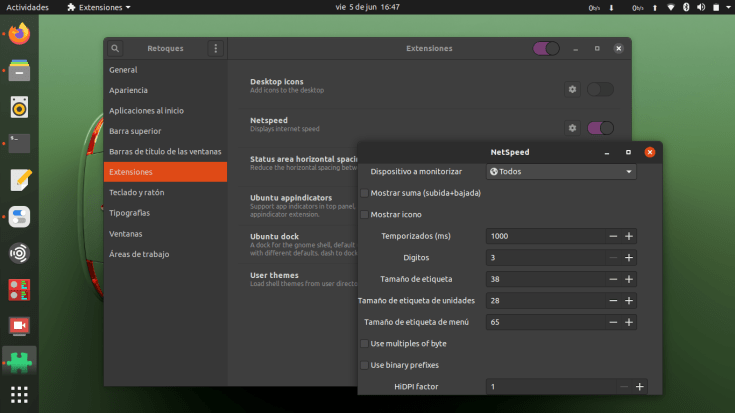This screenshot has height=413, width=735.
Task: Increase Temporizados (ms) value with plus
Action: pos(629,236)
